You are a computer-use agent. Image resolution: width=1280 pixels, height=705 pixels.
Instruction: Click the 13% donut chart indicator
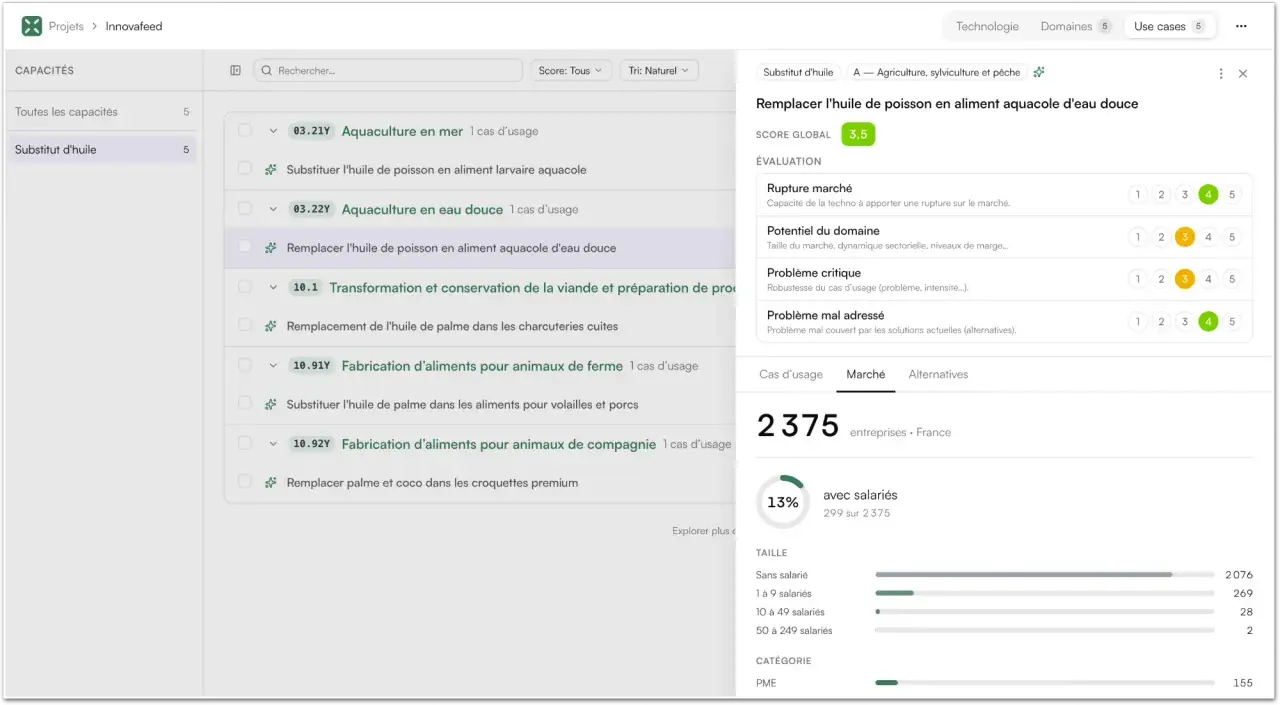(783, 503)
